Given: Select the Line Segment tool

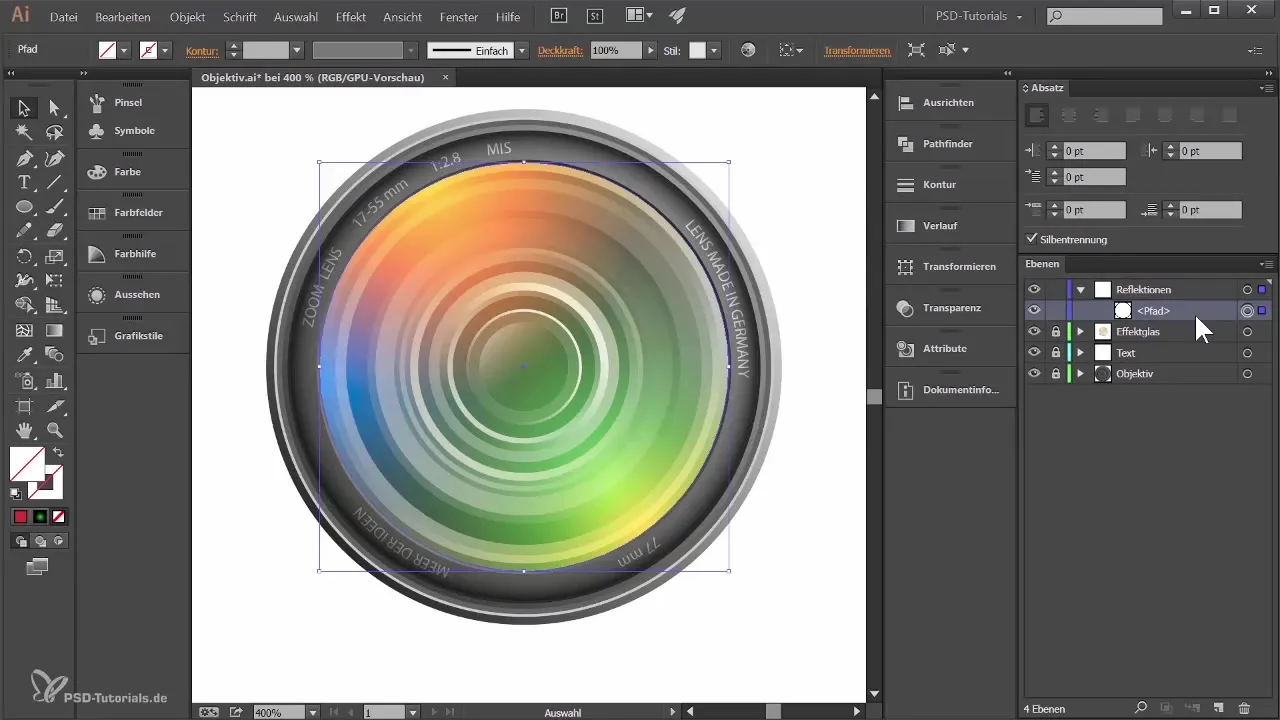Looking at the screenshot, I should (x=54, y=182).
